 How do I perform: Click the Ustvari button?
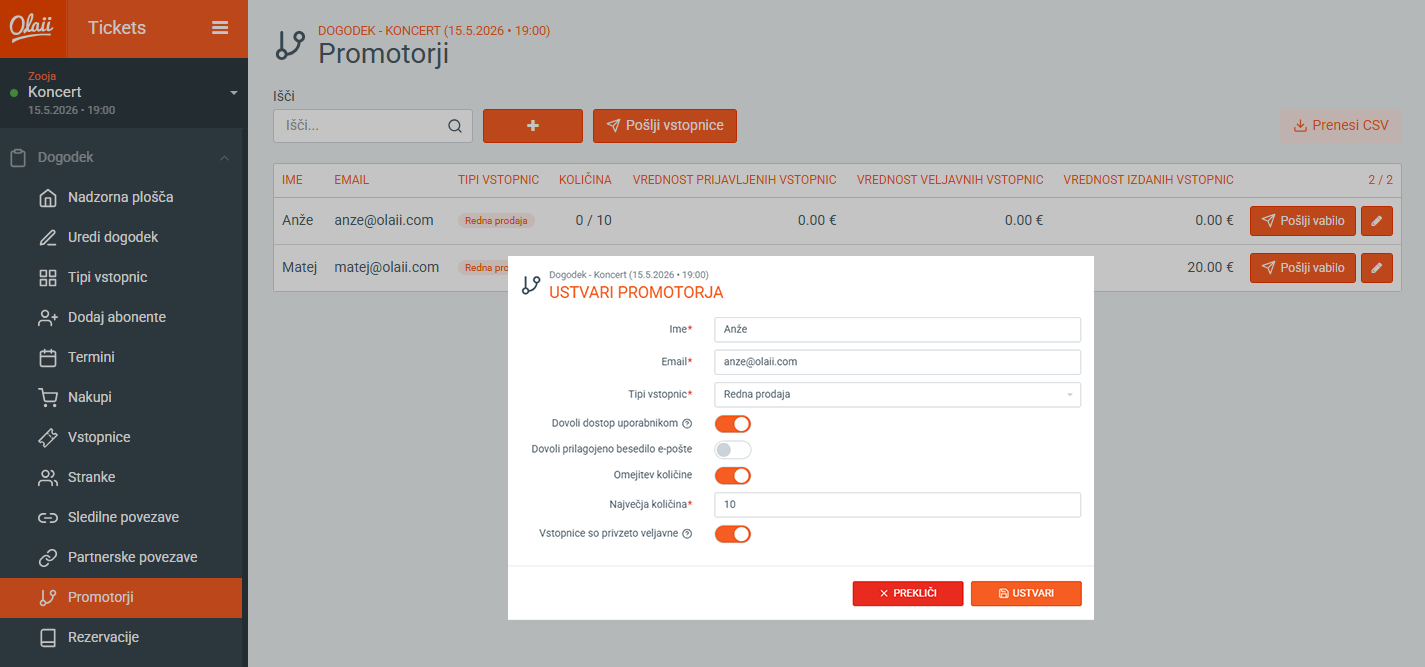[1026, 593]
